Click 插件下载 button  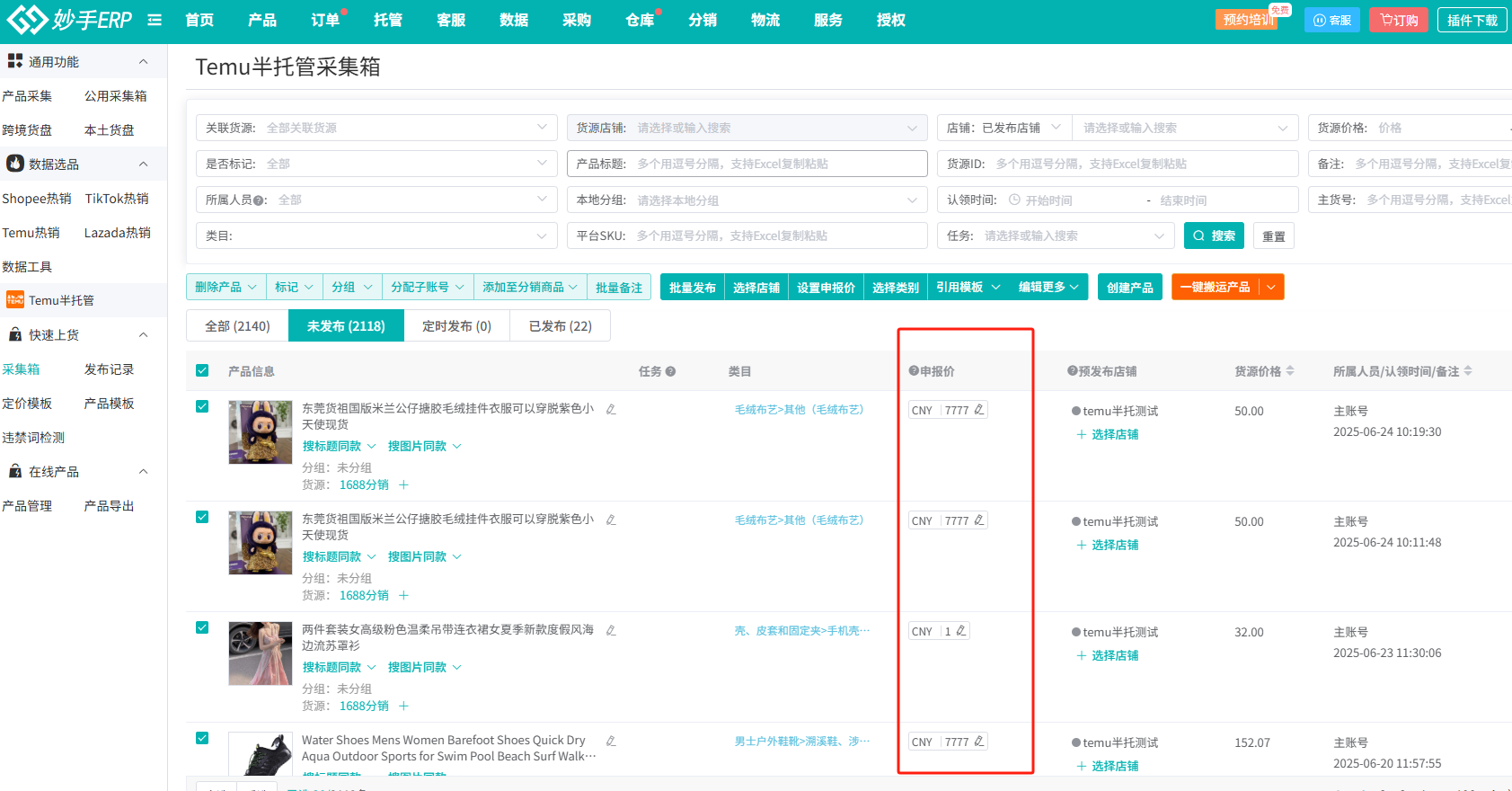tap(1472, 20)
